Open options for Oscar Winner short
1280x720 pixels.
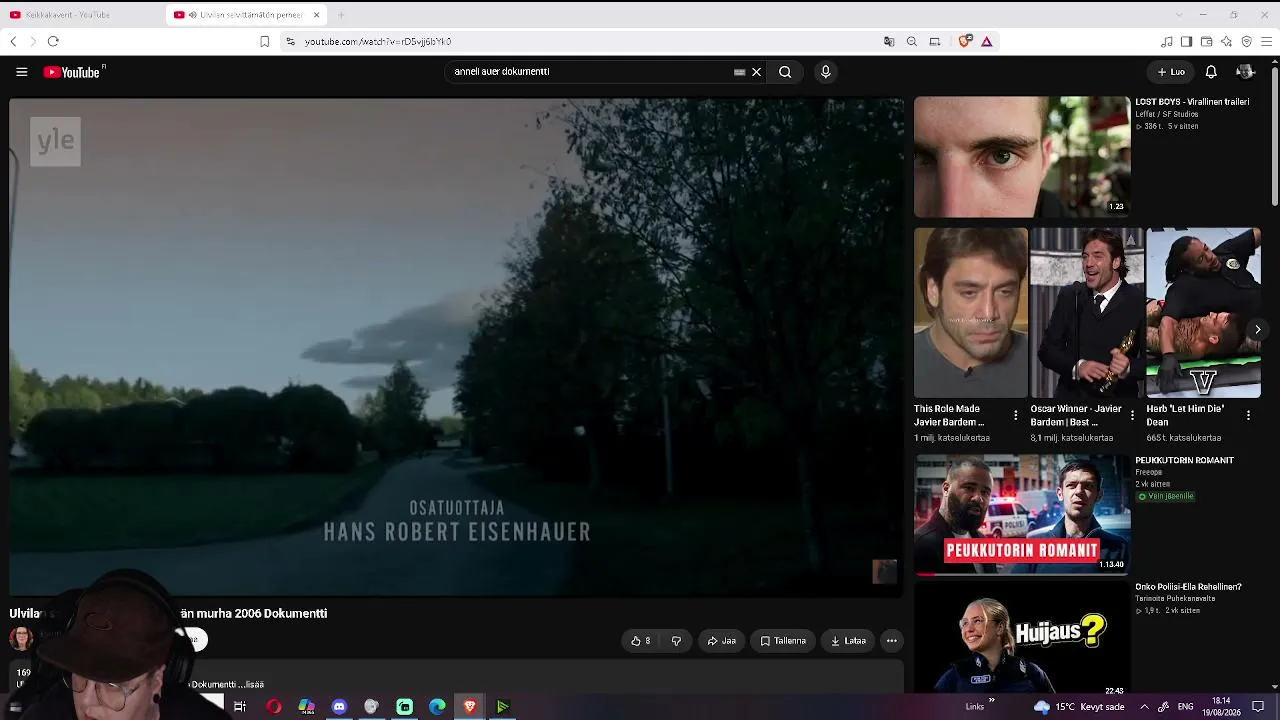pos(1132,415)
